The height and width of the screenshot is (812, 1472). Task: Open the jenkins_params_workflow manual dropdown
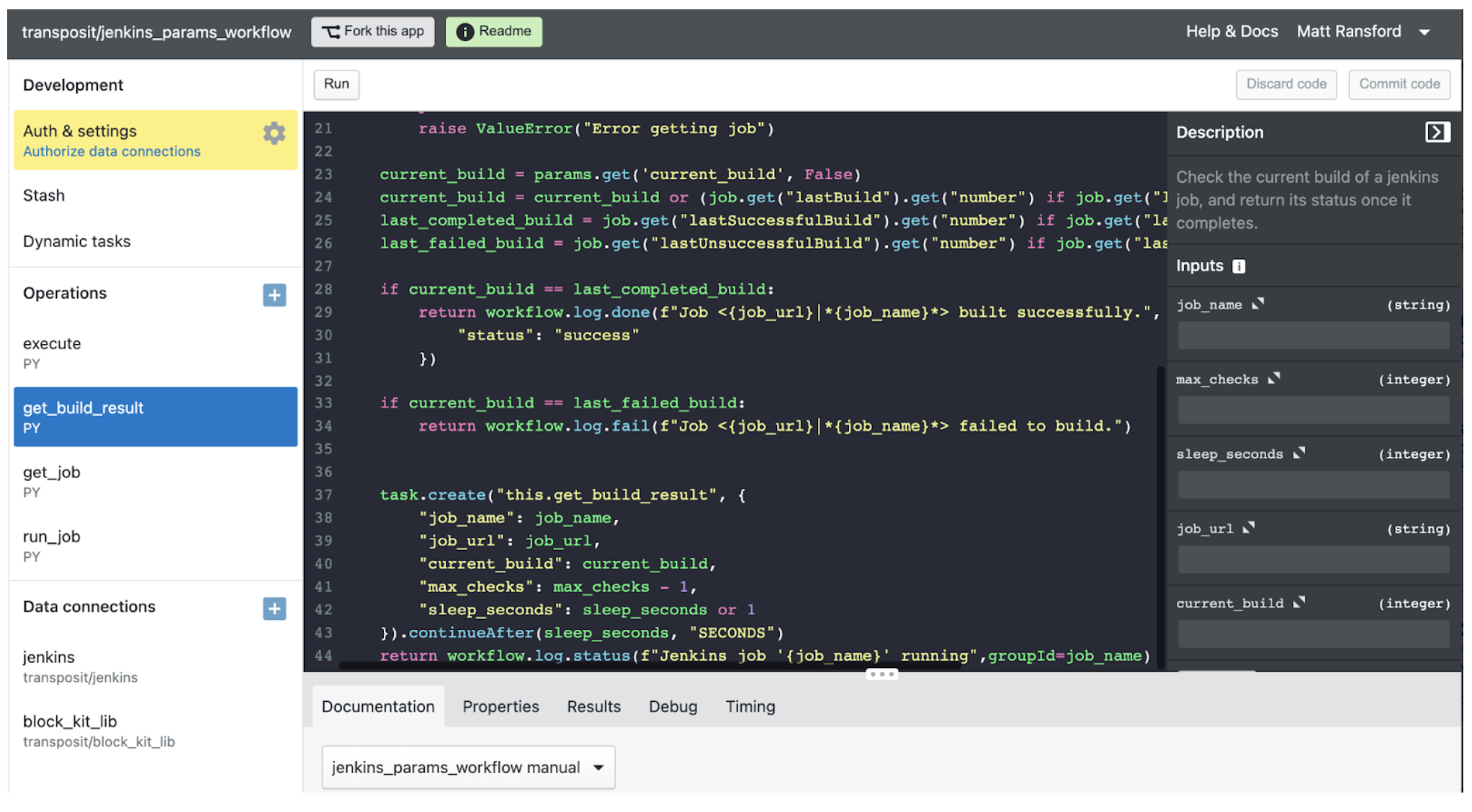click(x=468, y=767)
